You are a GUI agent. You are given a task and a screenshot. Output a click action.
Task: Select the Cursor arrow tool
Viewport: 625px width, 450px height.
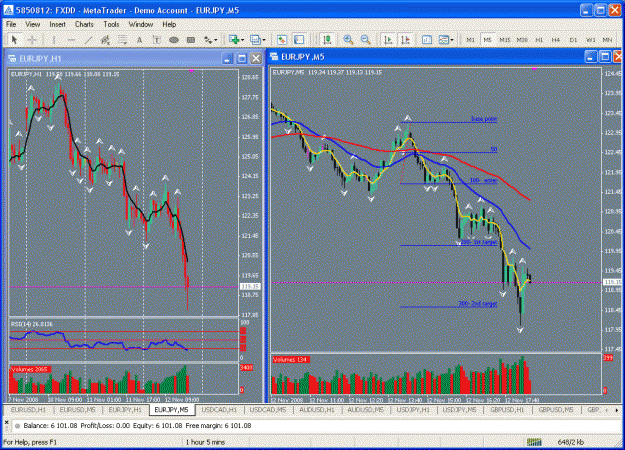[14, 39]
